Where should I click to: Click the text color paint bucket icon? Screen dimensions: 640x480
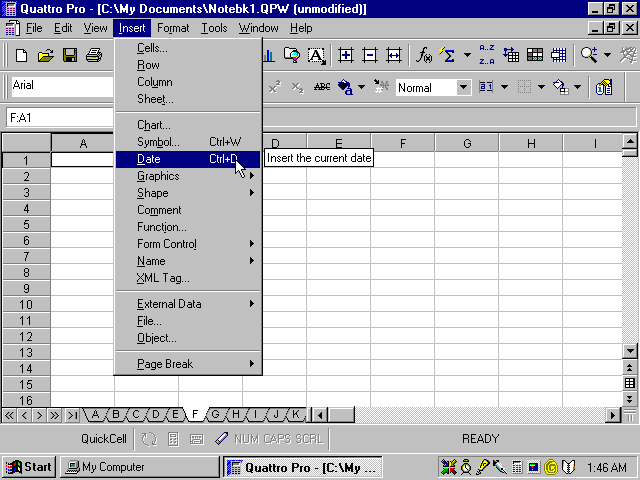(x=345, y=87)
